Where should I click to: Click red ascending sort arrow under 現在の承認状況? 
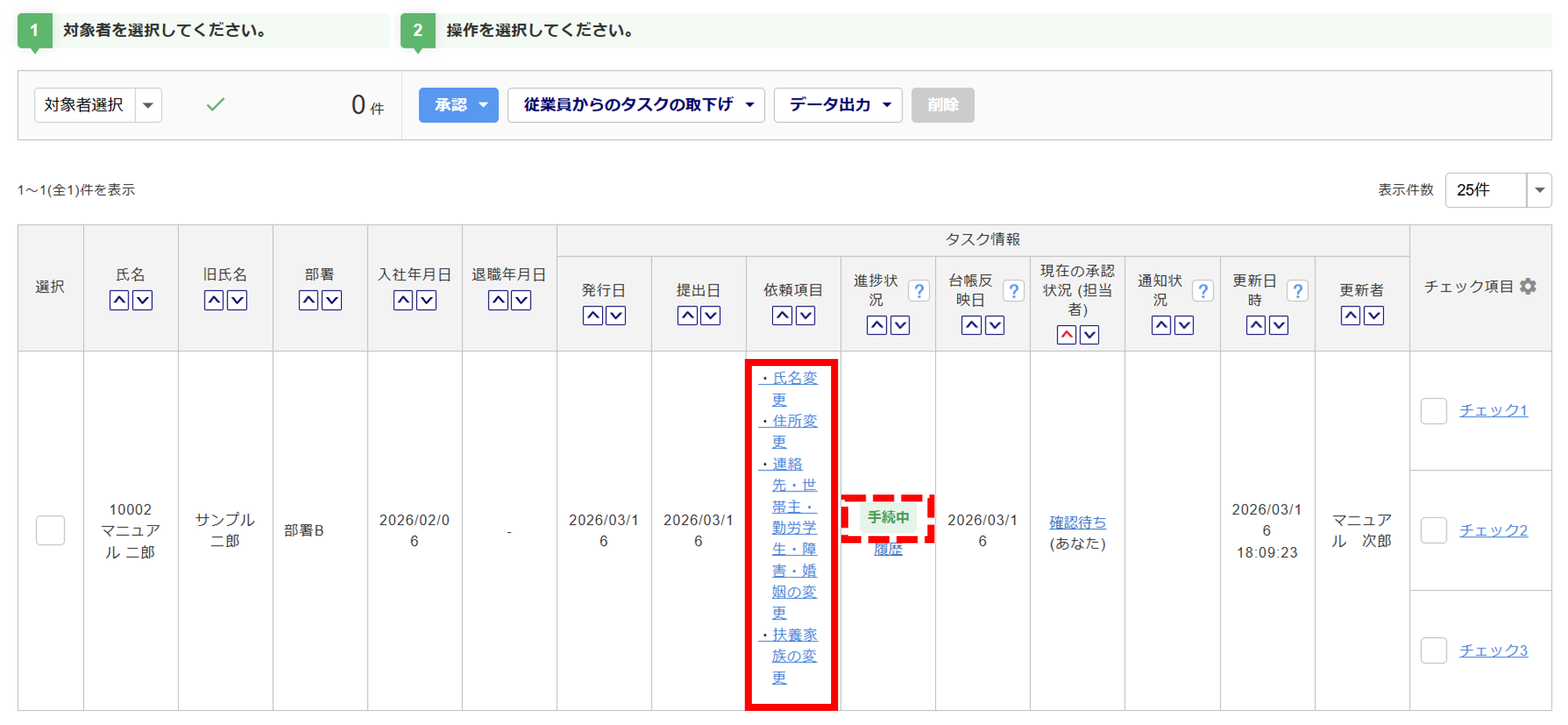[x=1066, y=335]
